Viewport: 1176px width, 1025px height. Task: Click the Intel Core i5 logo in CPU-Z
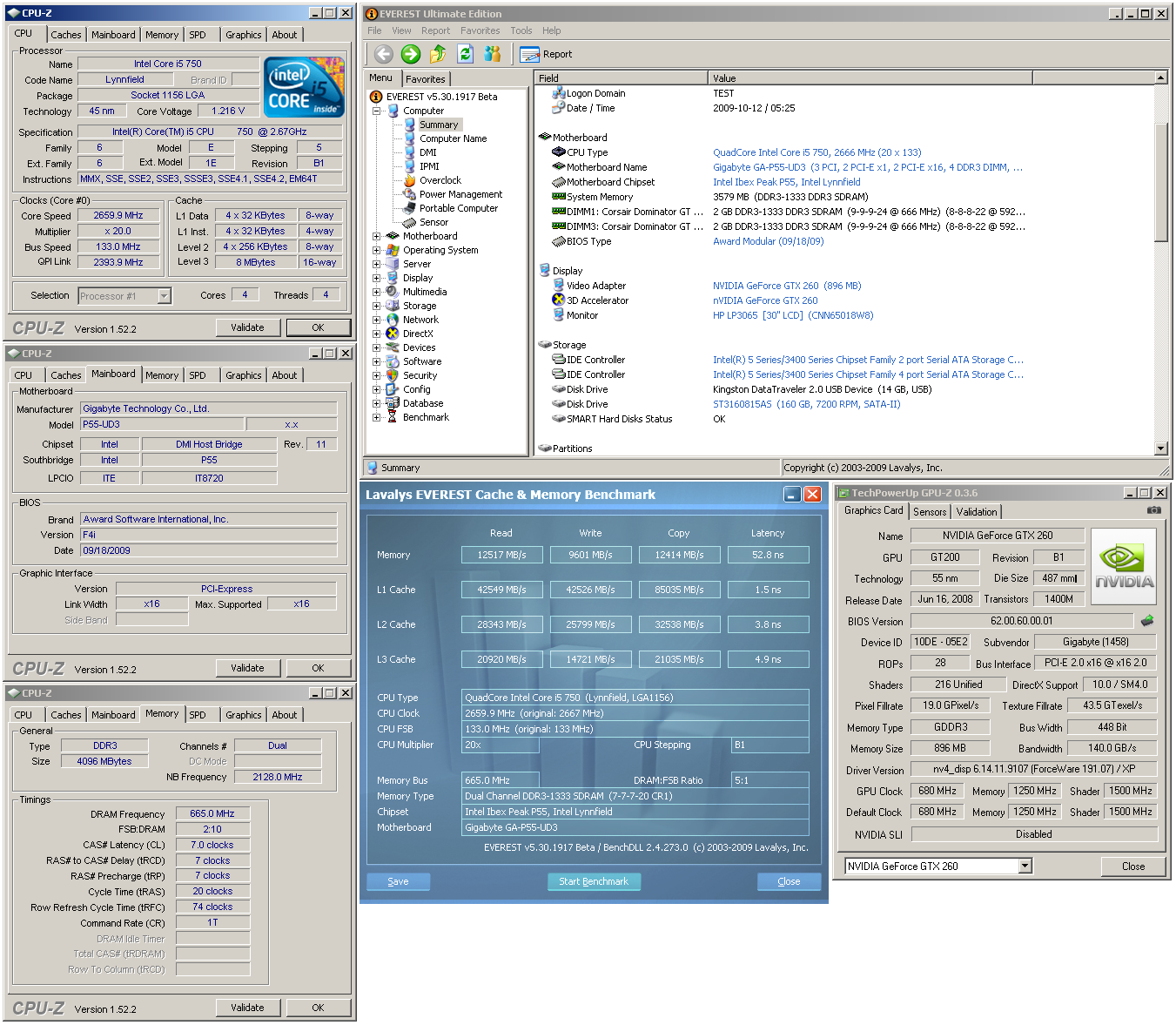point(304,87)
